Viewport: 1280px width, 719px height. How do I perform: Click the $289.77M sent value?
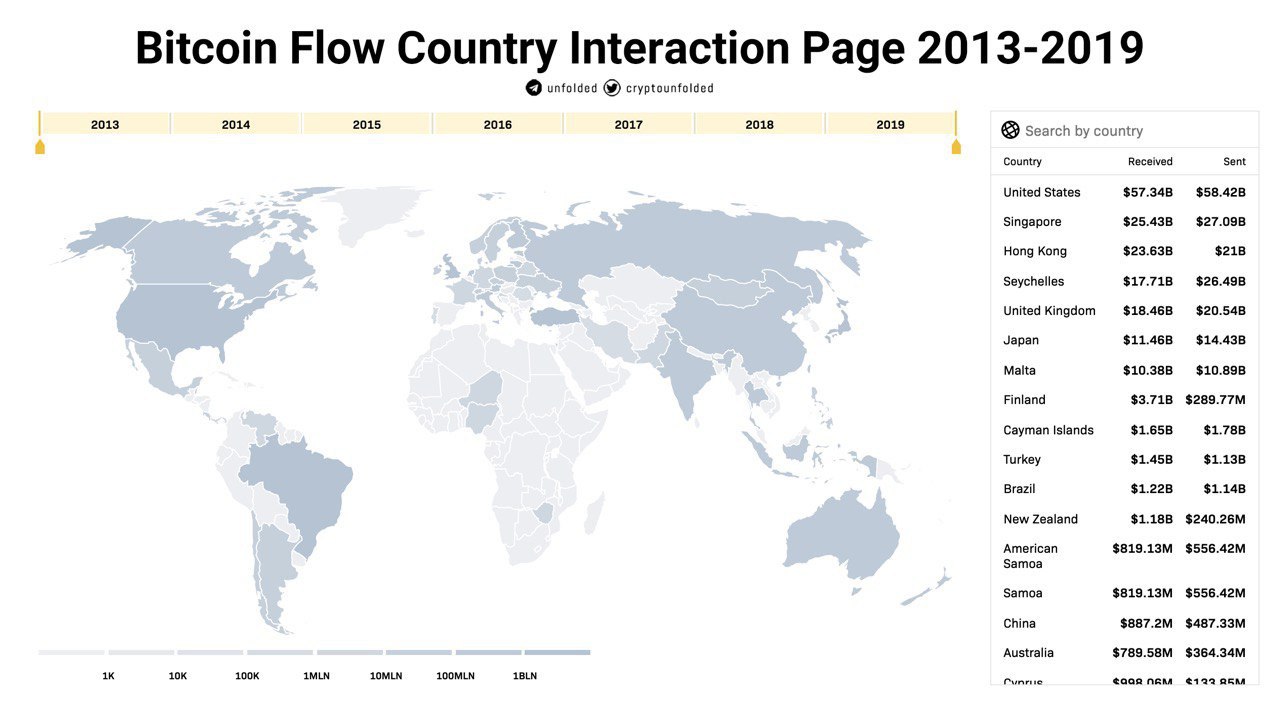[x=1216, y=399]
